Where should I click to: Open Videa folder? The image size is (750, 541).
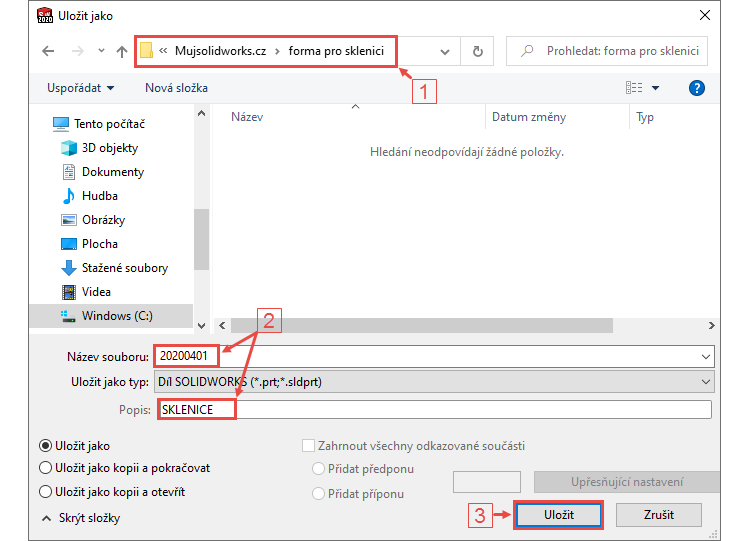click(x=96, y=291)
